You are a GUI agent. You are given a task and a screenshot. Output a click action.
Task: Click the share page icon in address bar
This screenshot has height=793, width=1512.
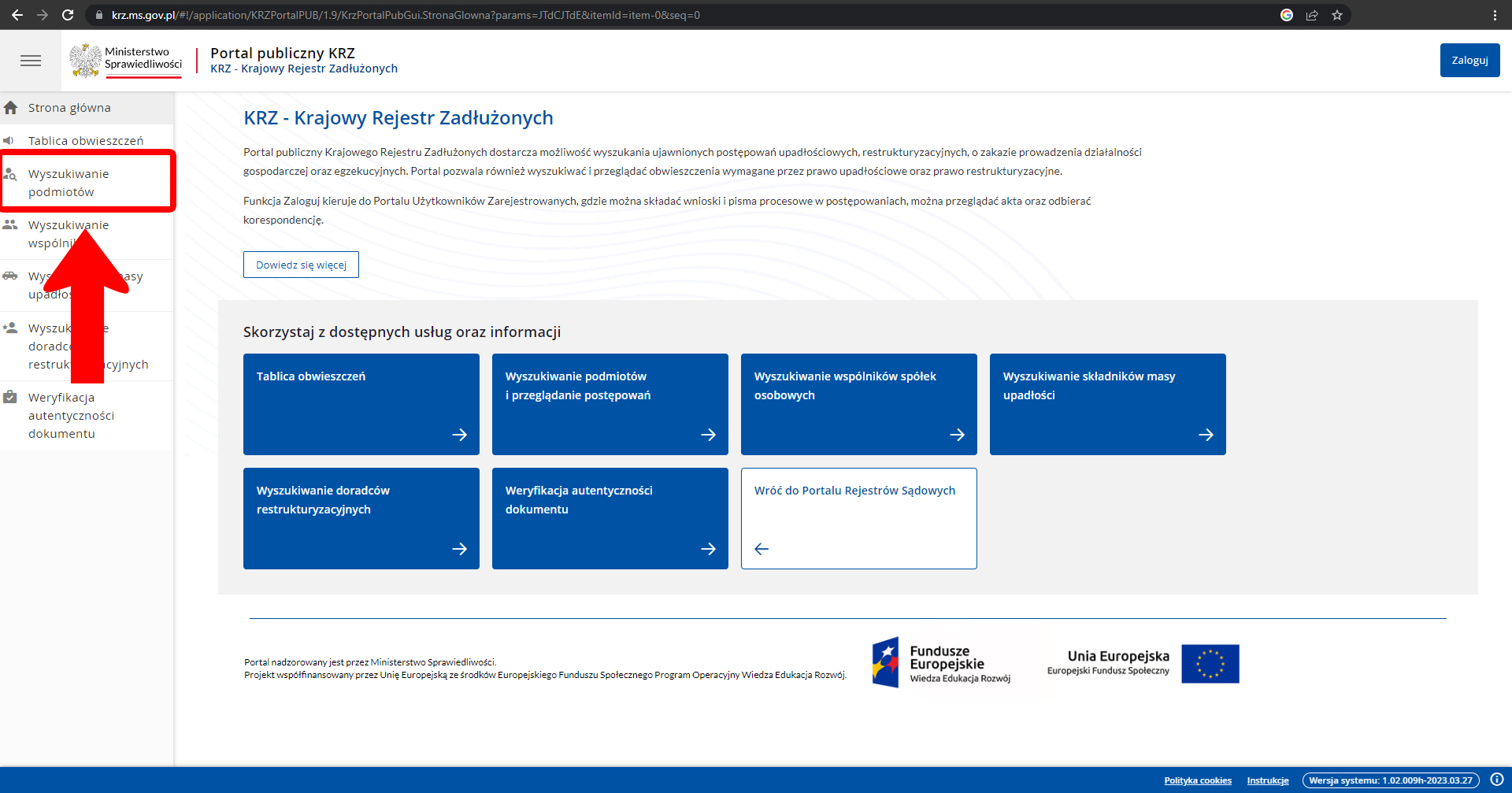(x=1312, y=15)
